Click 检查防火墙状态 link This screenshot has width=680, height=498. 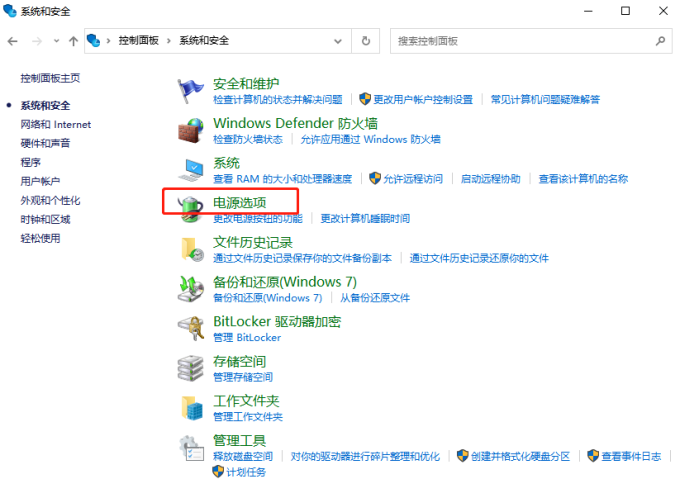[248, 139]
